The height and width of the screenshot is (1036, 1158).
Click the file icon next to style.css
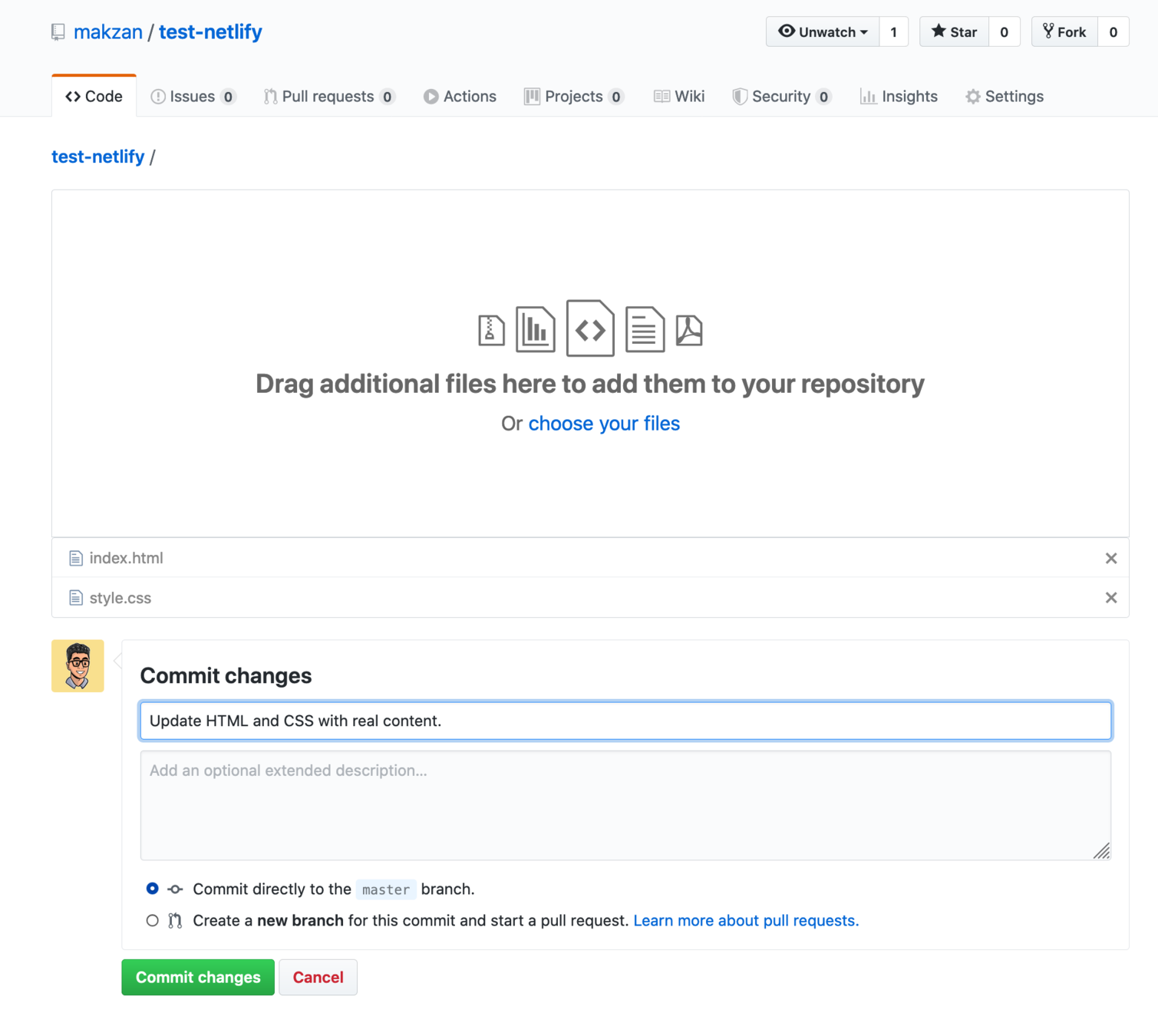click(75, 598)
